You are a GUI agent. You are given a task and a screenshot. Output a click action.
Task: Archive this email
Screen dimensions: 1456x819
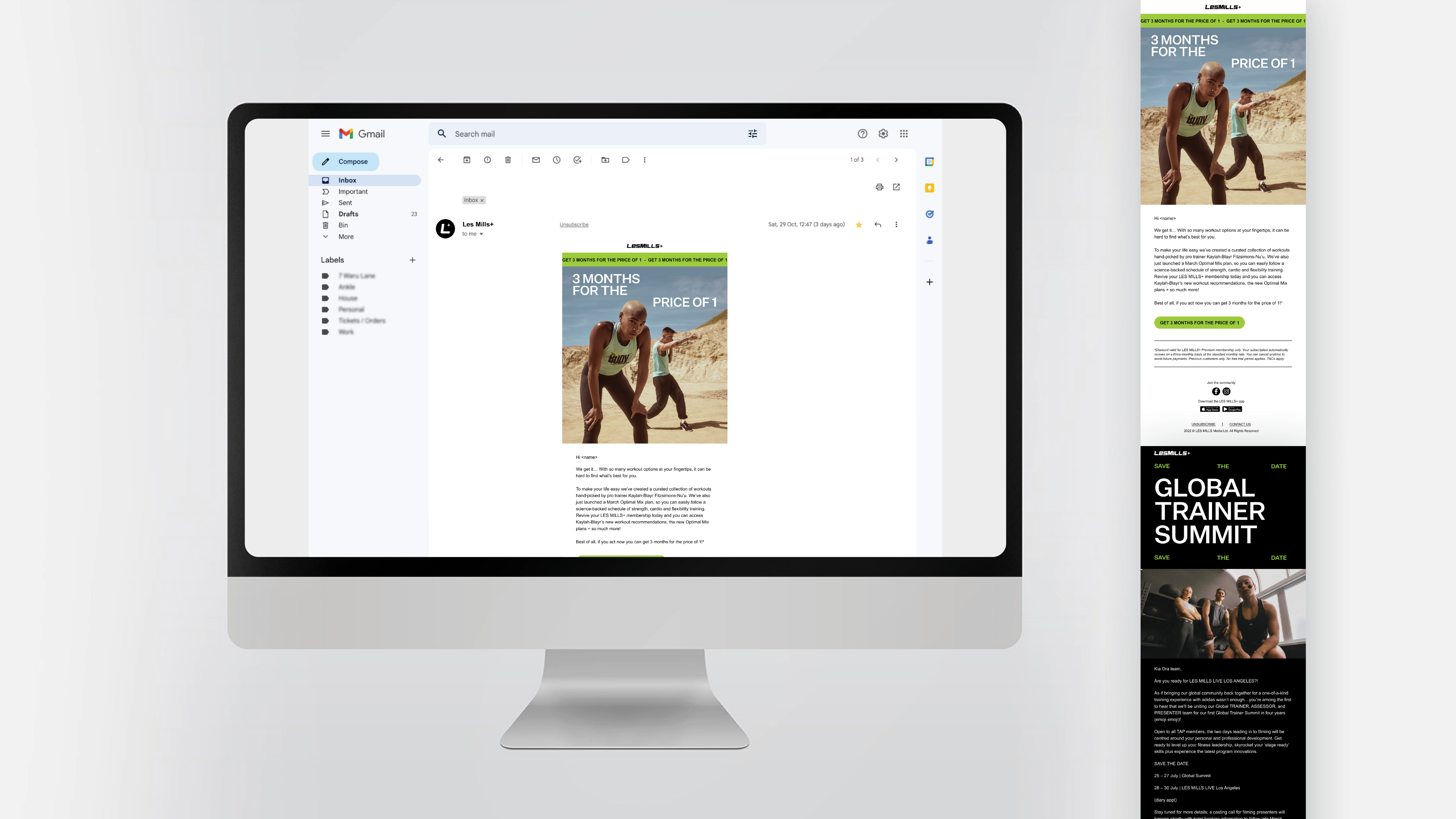467,160
